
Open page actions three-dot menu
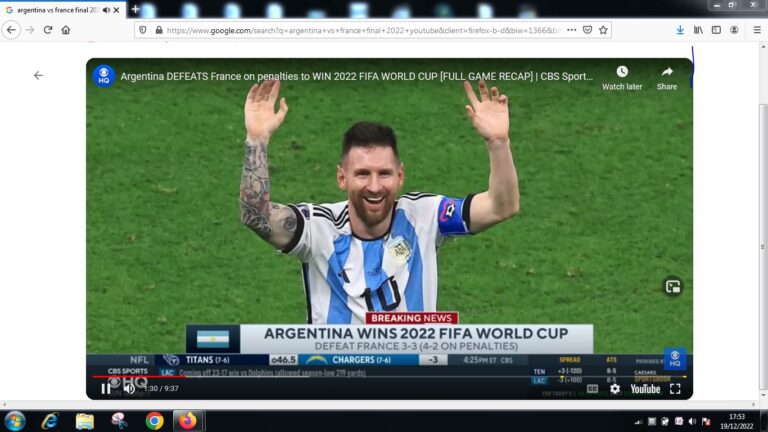point(571,30)
